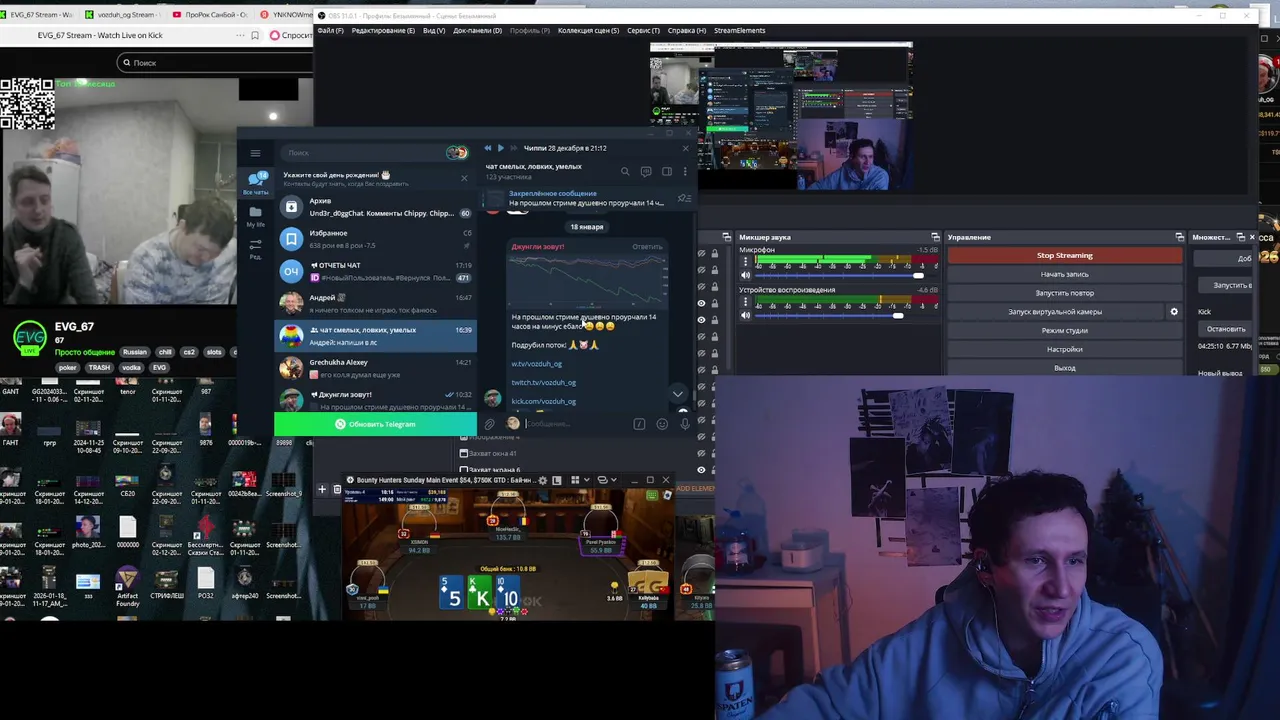Click Stop Streaming in OBS
The image size is (1280, 720).
1065,255
